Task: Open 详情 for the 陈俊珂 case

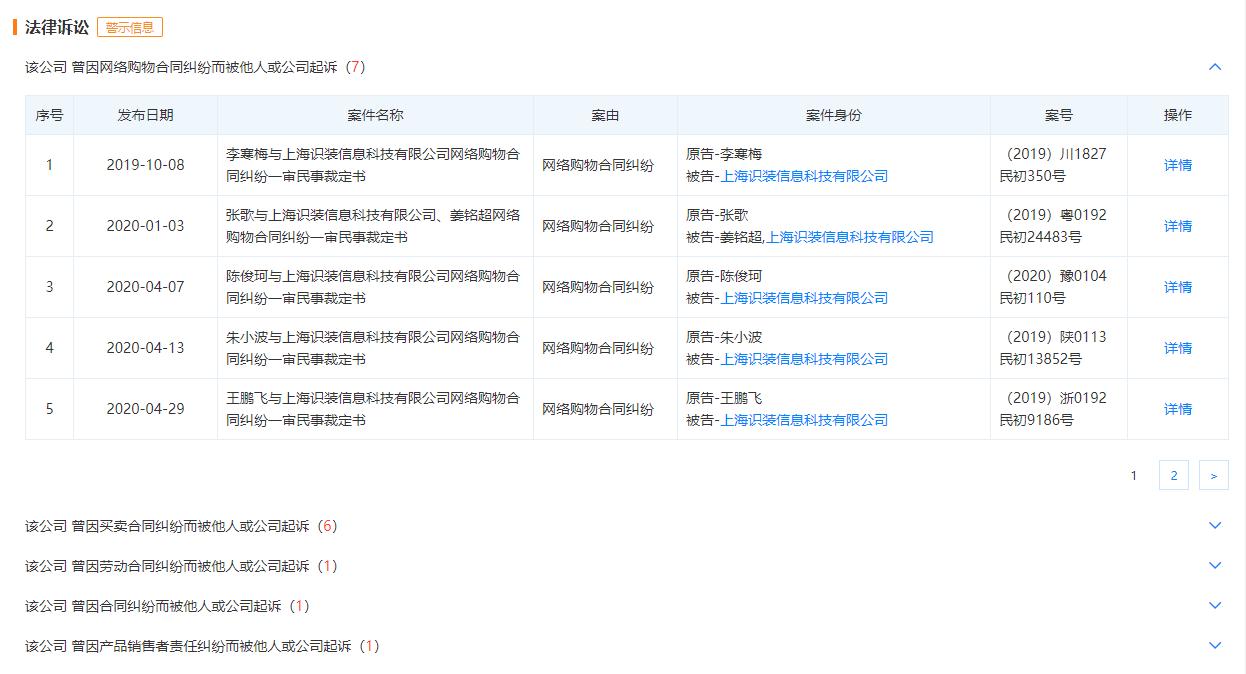Action: pyautogui.click(x=1177, y=287)
